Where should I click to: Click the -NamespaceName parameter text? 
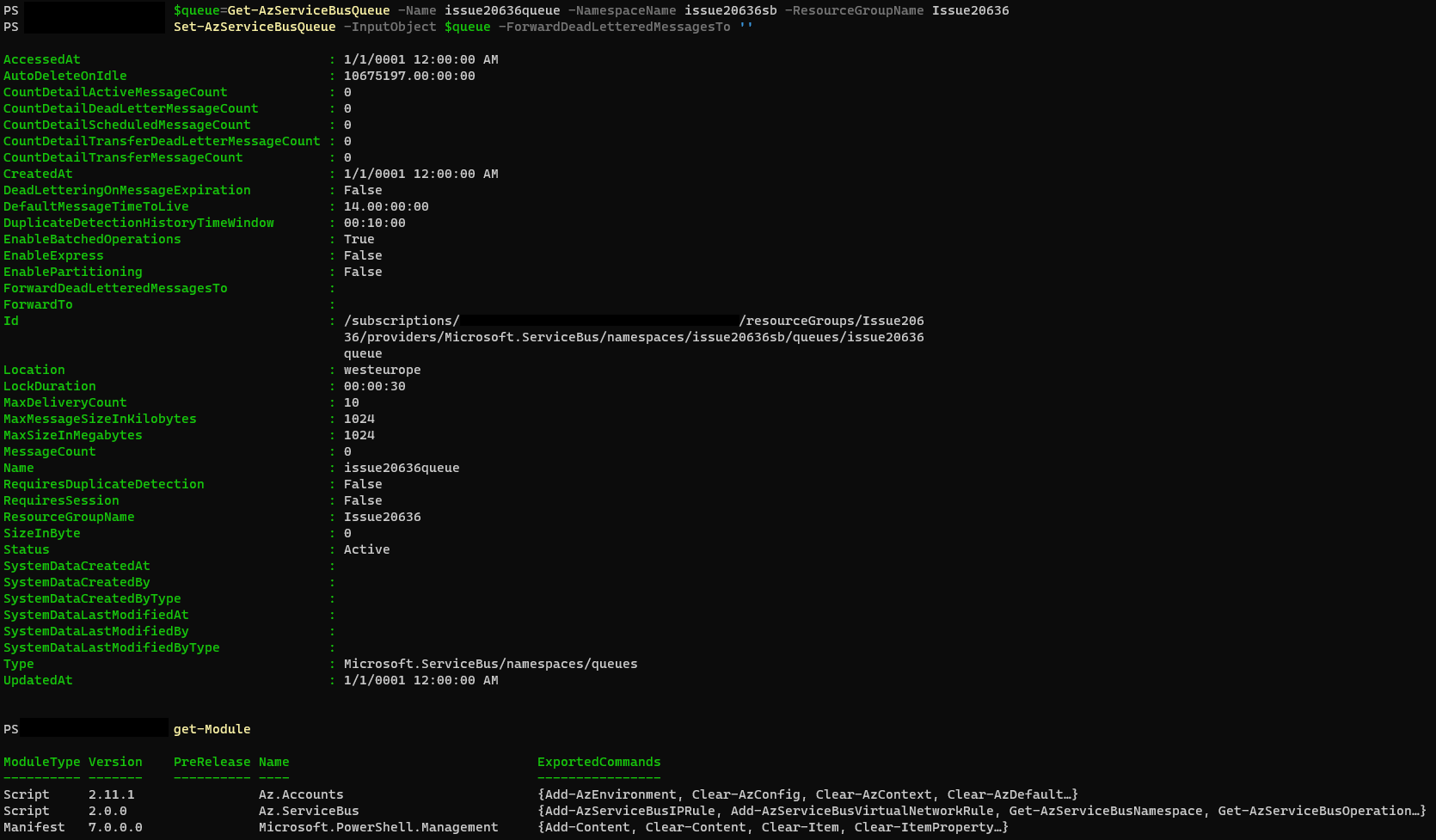click(x=619, y=10)
